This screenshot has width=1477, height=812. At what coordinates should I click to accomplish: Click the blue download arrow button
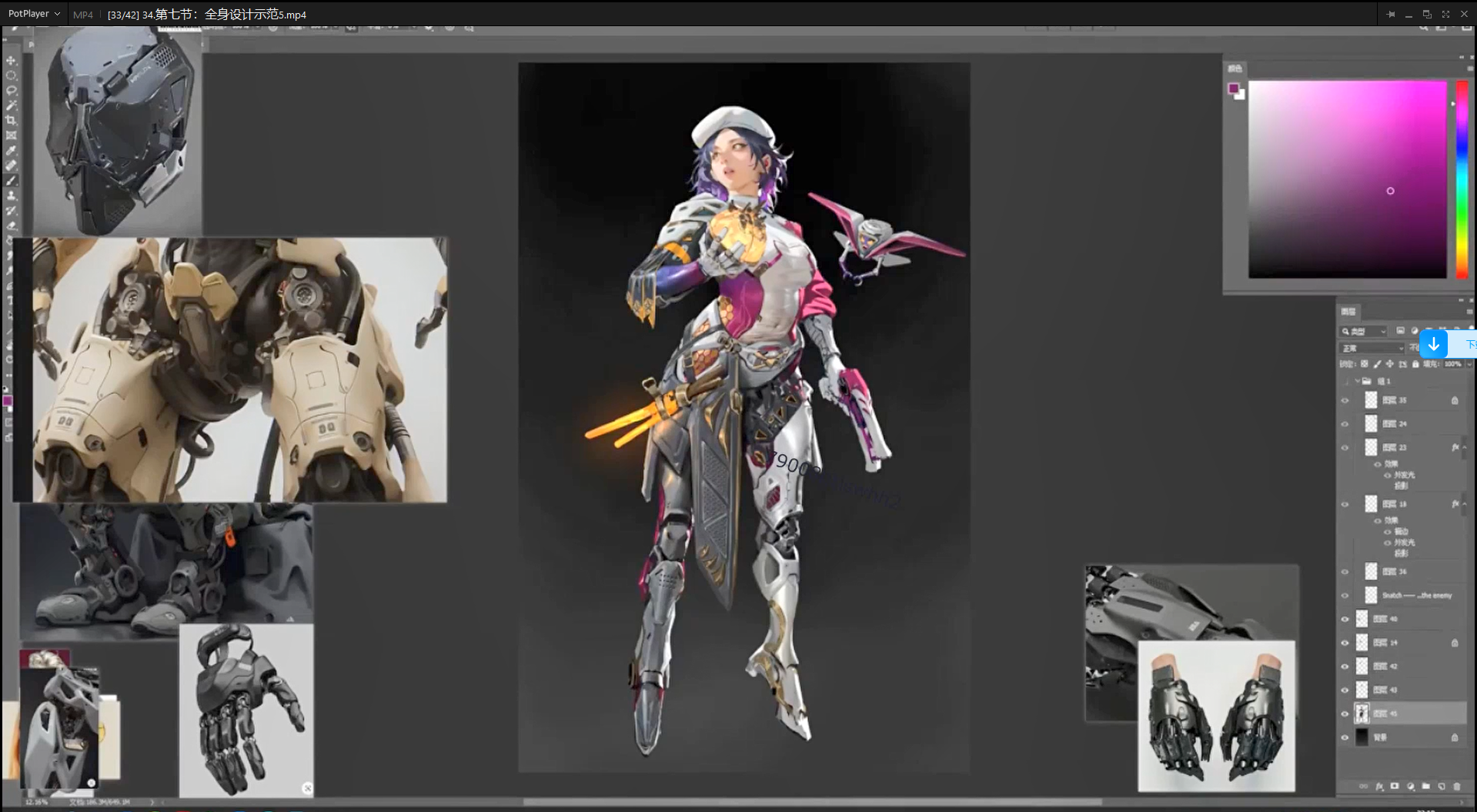pyautogui.click(x=1433, y=344)
